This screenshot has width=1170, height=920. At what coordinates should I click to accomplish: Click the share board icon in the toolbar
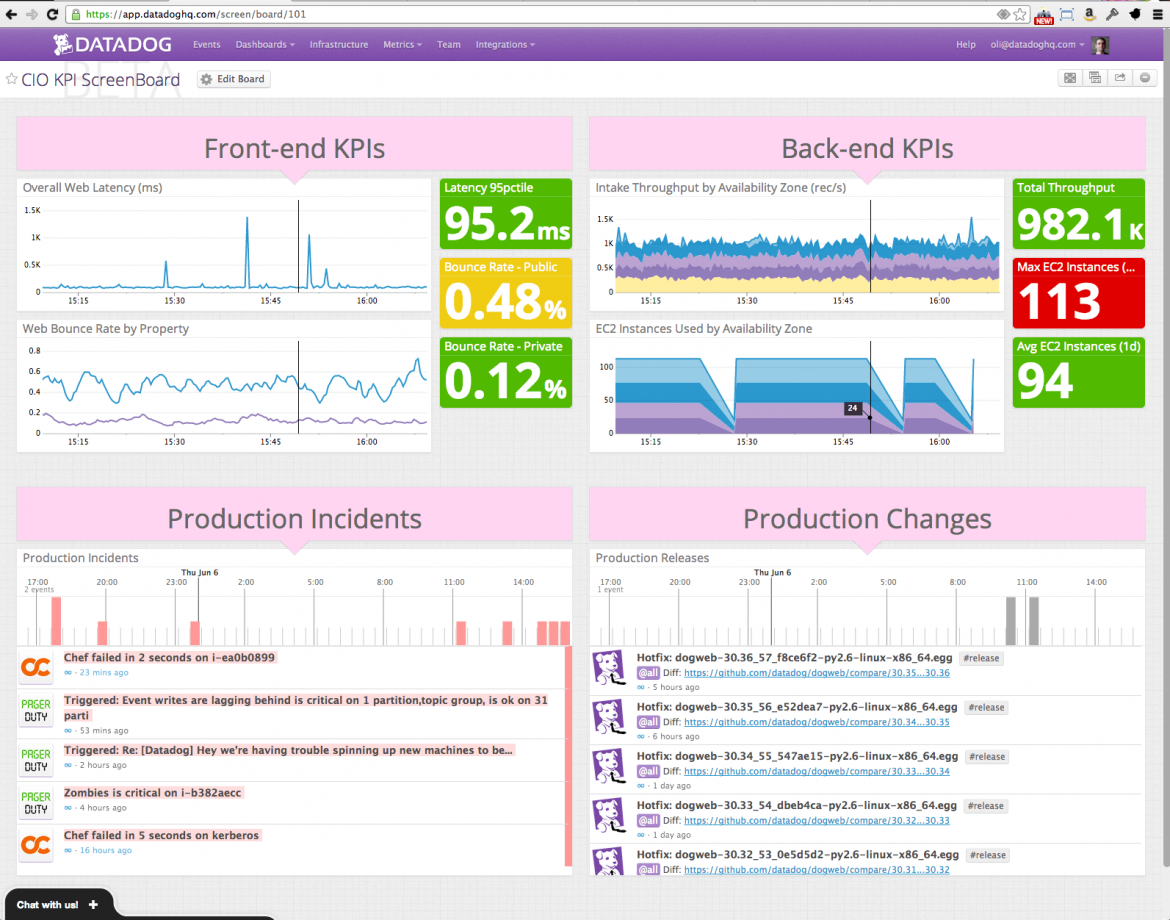(1119, 77)
